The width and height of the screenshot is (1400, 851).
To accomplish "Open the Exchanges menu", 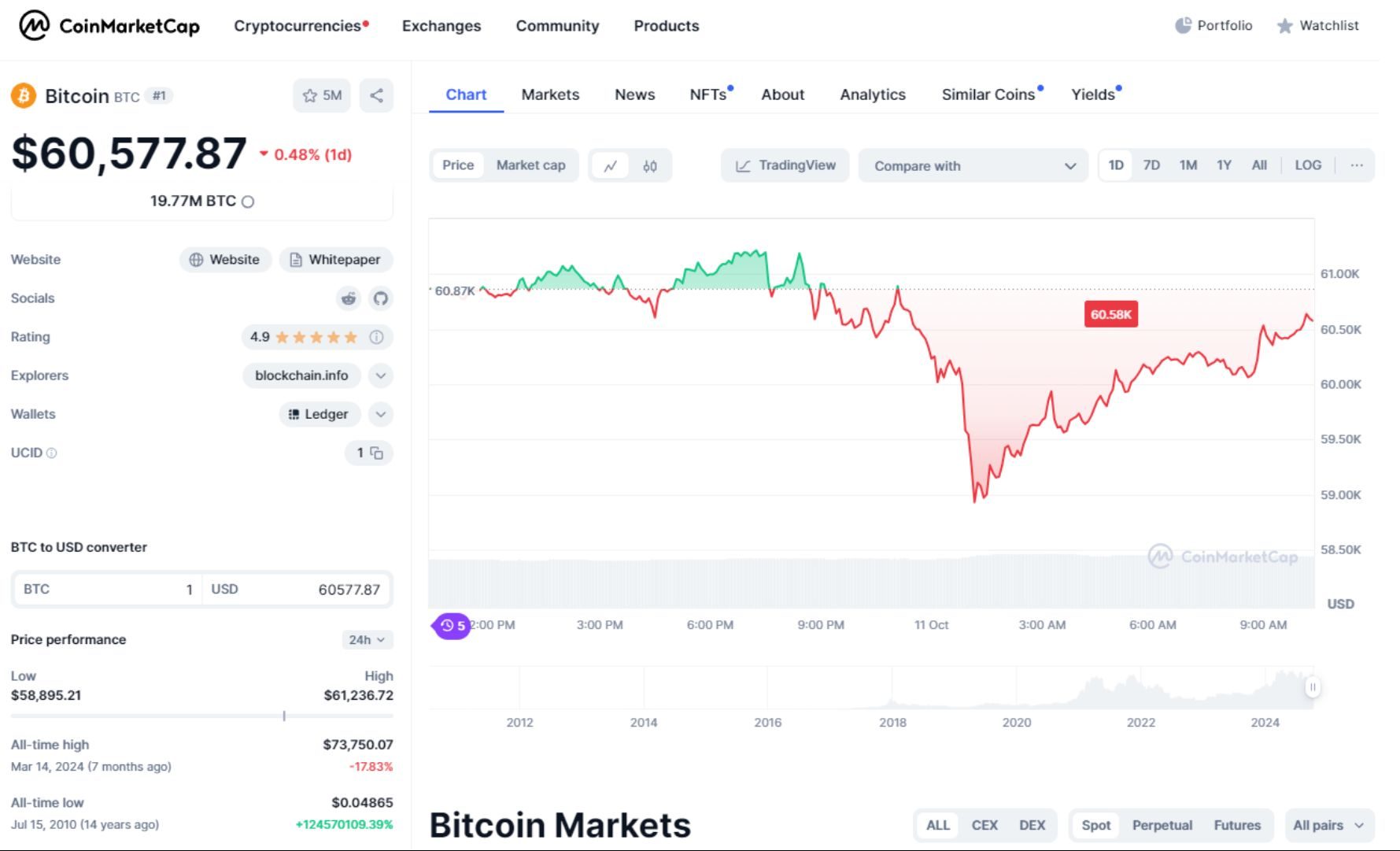I will [441, 26].
